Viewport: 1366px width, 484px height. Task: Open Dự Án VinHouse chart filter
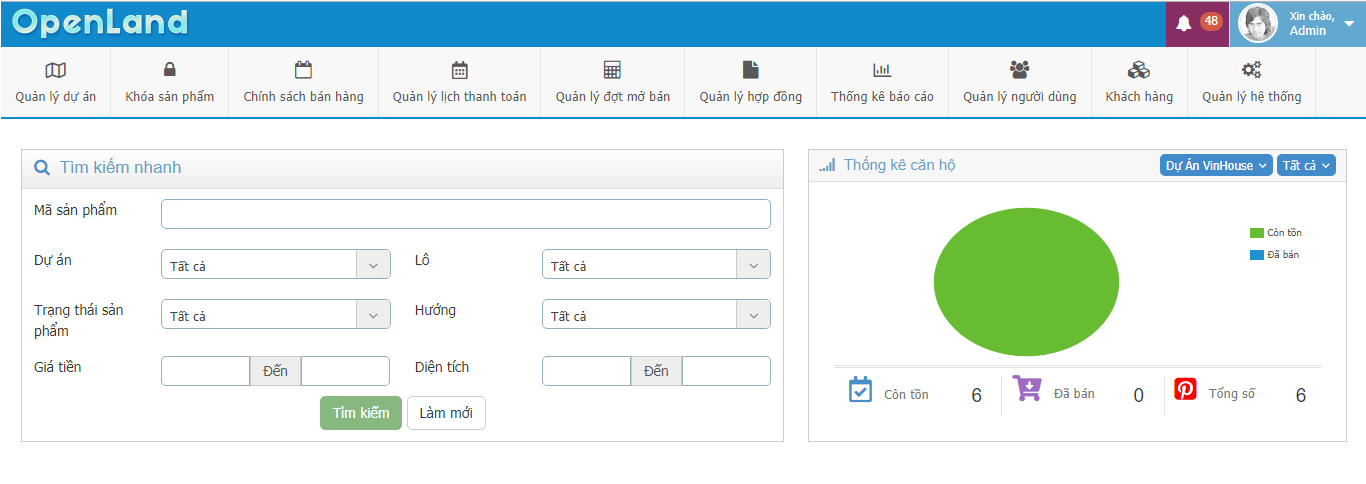[x=1216, y=166]
